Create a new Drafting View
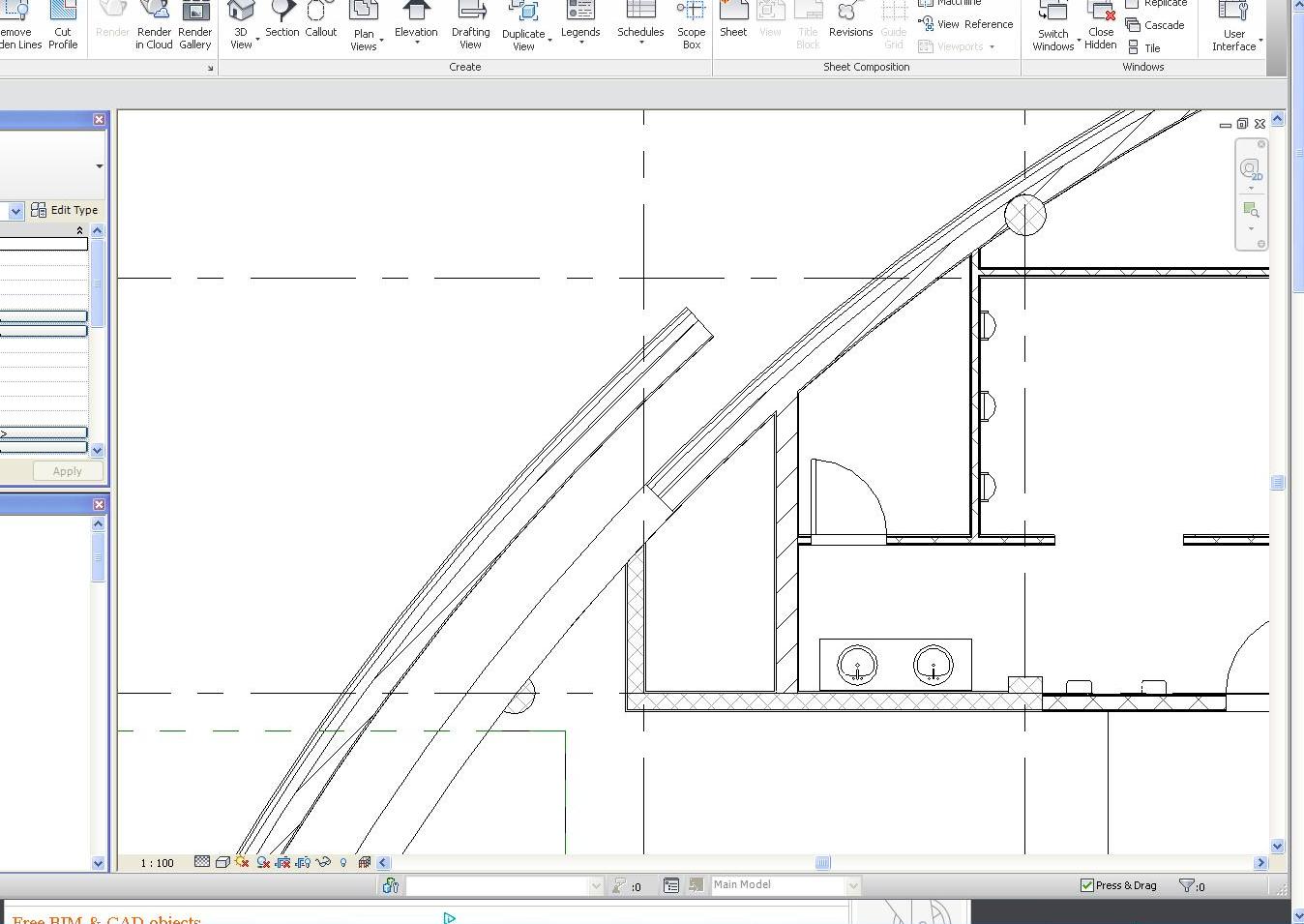The image size is (1304, 924). (471, 26)
